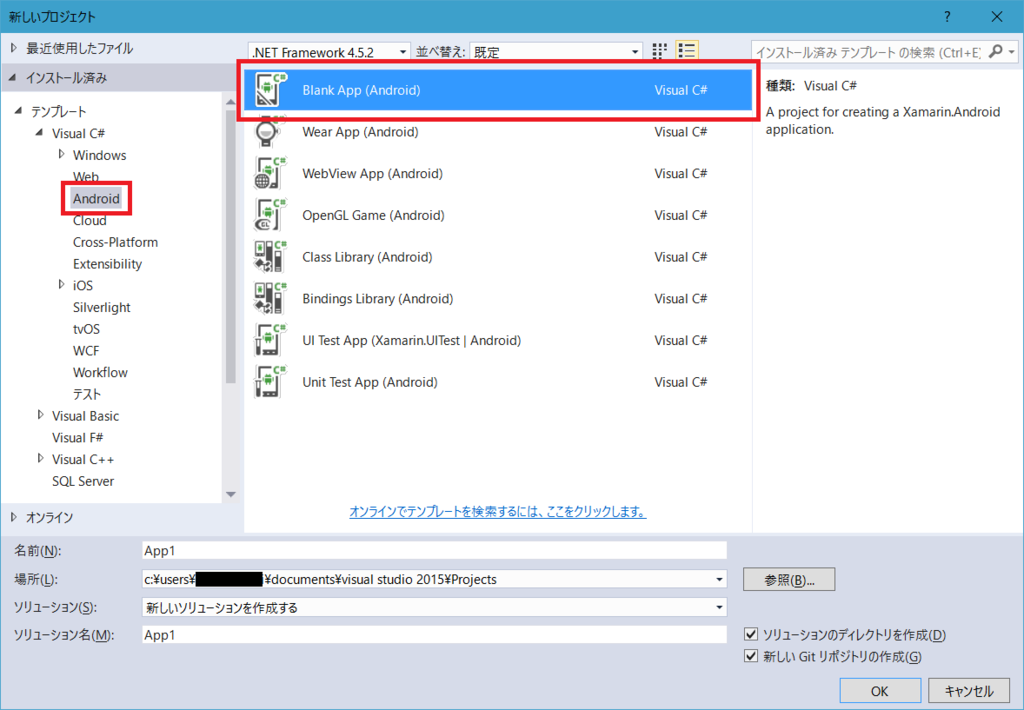The height and width of the screenshot is (710, 1024).
Task: Open the dialog help question mark
Action: 947,17
